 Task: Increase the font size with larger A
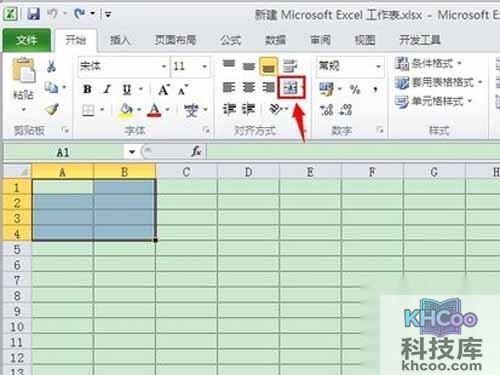pyautogui.click(x=163, y=89)
